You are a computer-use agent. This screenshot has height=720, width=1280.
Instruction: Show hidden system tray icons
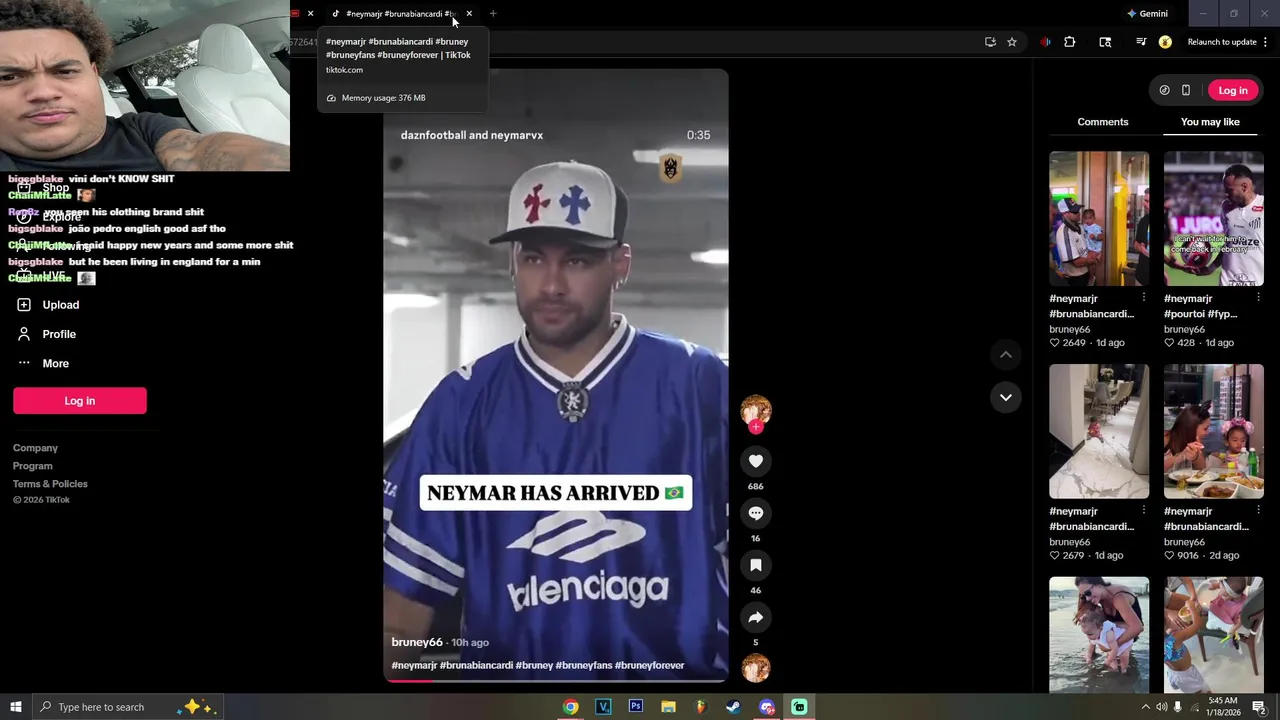(x=1146, y=707)
